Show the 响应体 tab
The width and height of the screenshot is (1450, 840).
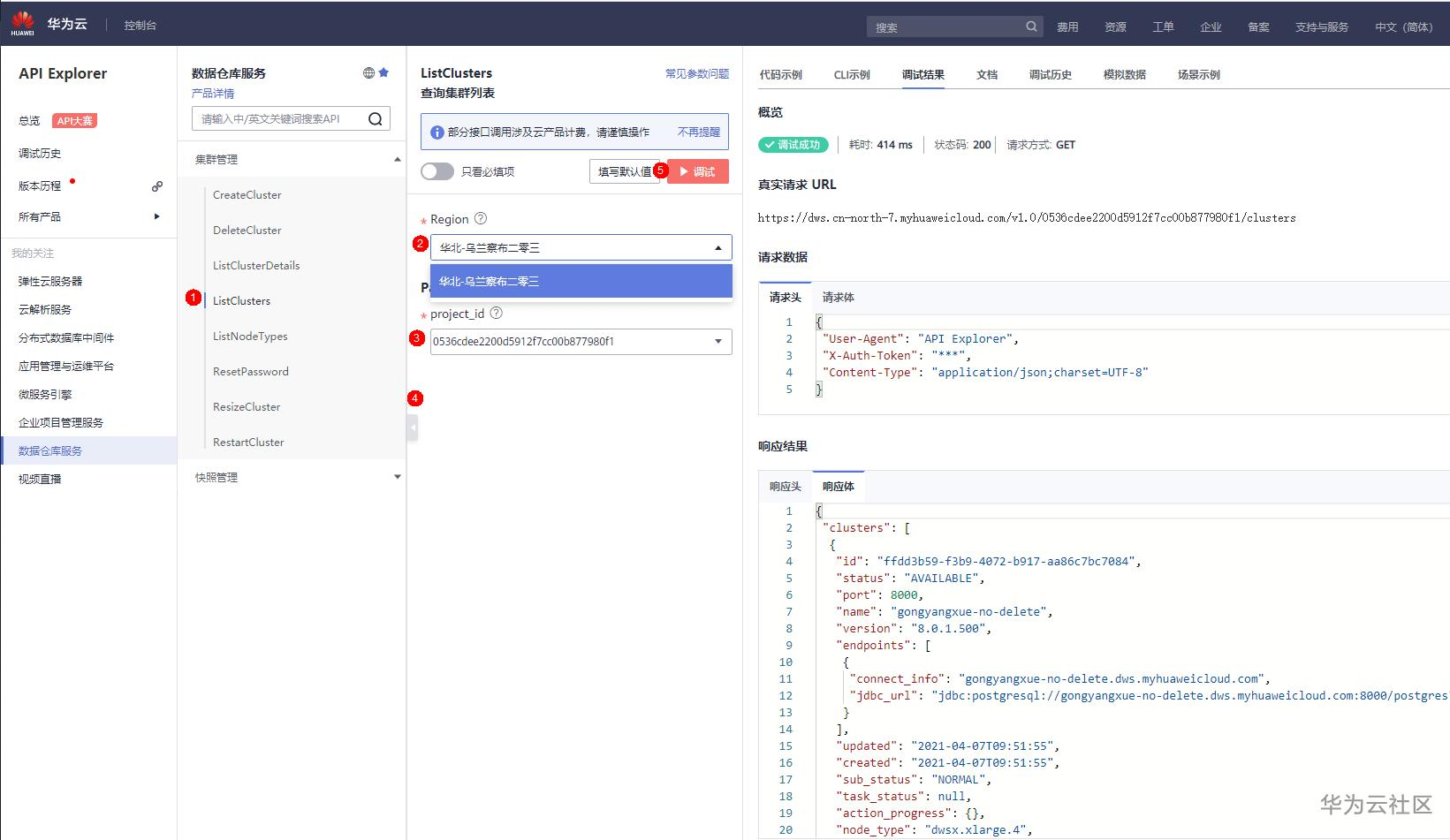[839, 487]
